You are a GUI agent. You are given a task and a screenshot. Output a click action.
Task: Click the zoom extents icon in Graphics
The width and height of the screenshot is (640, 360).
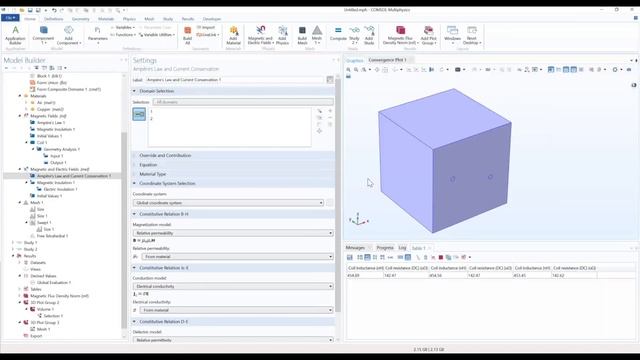coord(377,70)
